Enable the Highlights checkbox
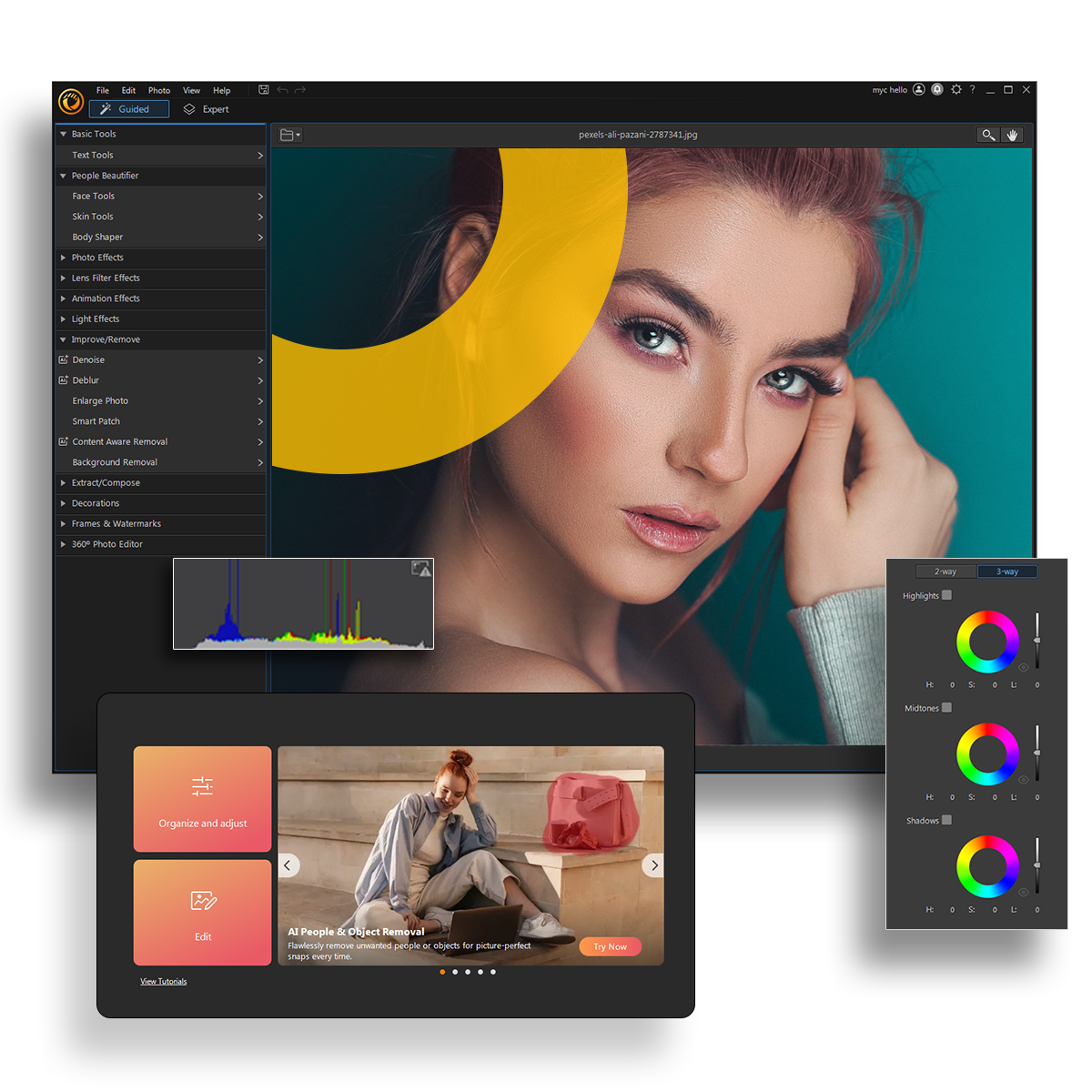 [947, 595]
